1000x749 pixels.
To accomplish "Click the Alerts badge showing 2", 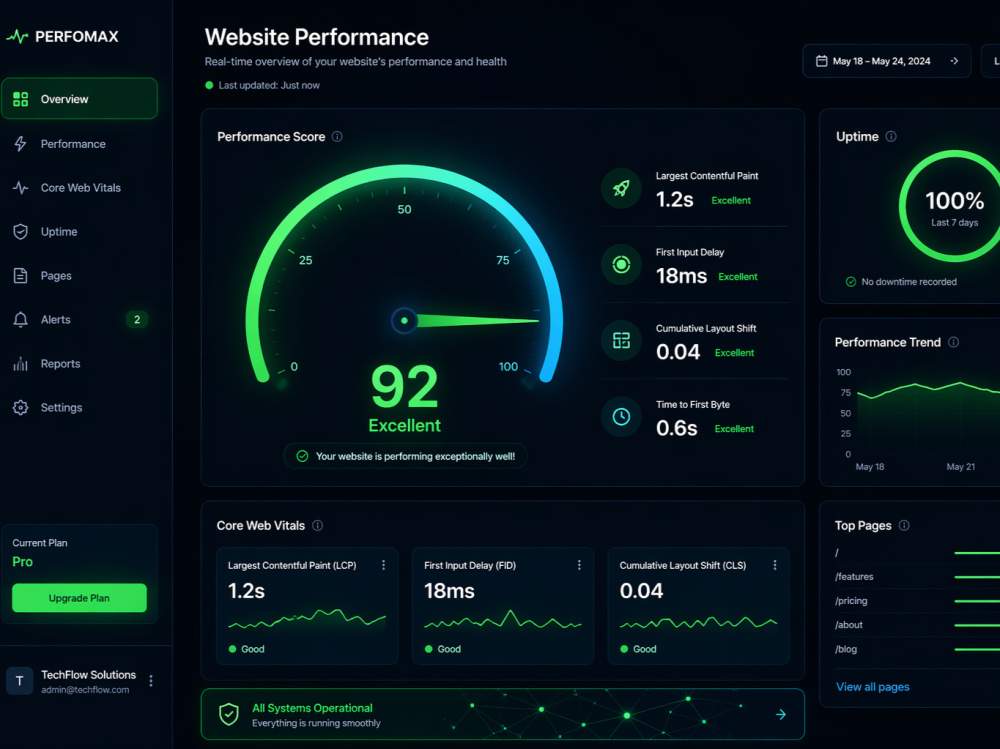I will pos(137,320).
